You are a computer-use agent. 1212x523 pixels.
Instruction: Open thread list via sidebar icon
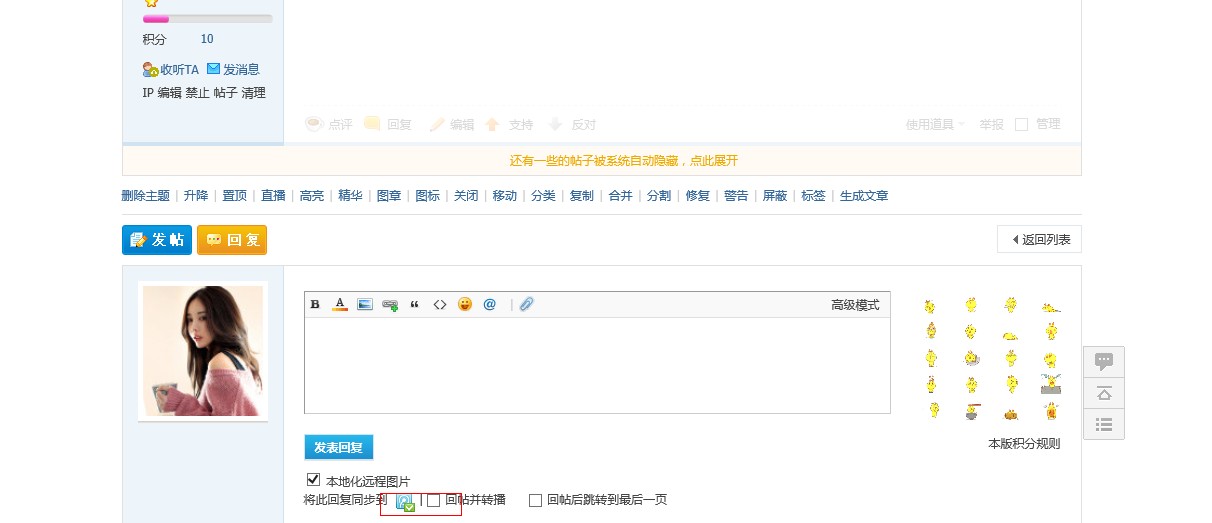coord(1104,424)
